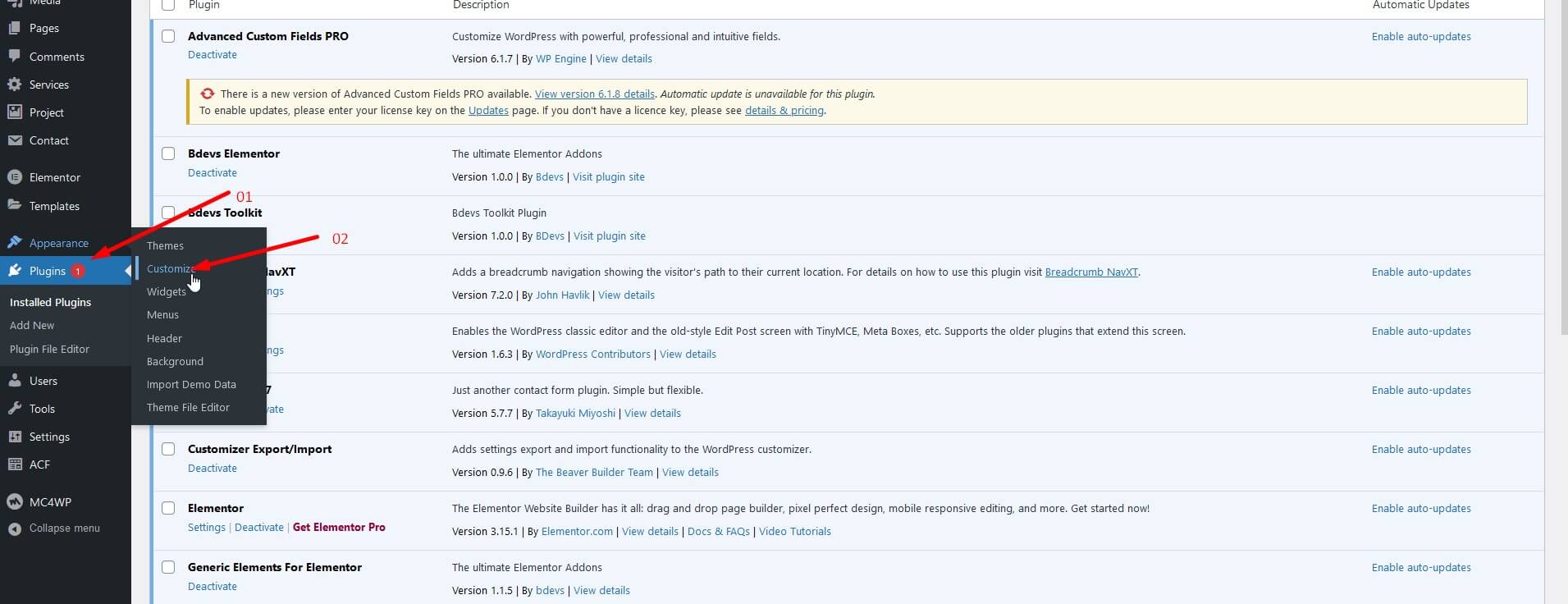This screenshot has height=604, width=1568.
Task: Tick the Bdevs Elementor plugin checkbox
Action: point(168,153)
